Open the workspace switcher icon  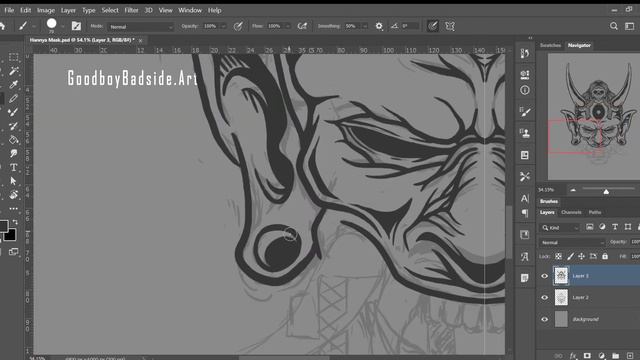[x=630, y=26]
